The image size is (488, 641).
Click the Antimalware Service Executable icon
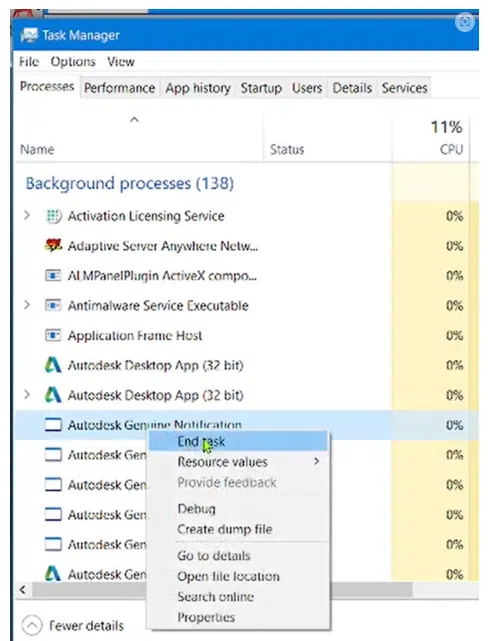(53, 305)
